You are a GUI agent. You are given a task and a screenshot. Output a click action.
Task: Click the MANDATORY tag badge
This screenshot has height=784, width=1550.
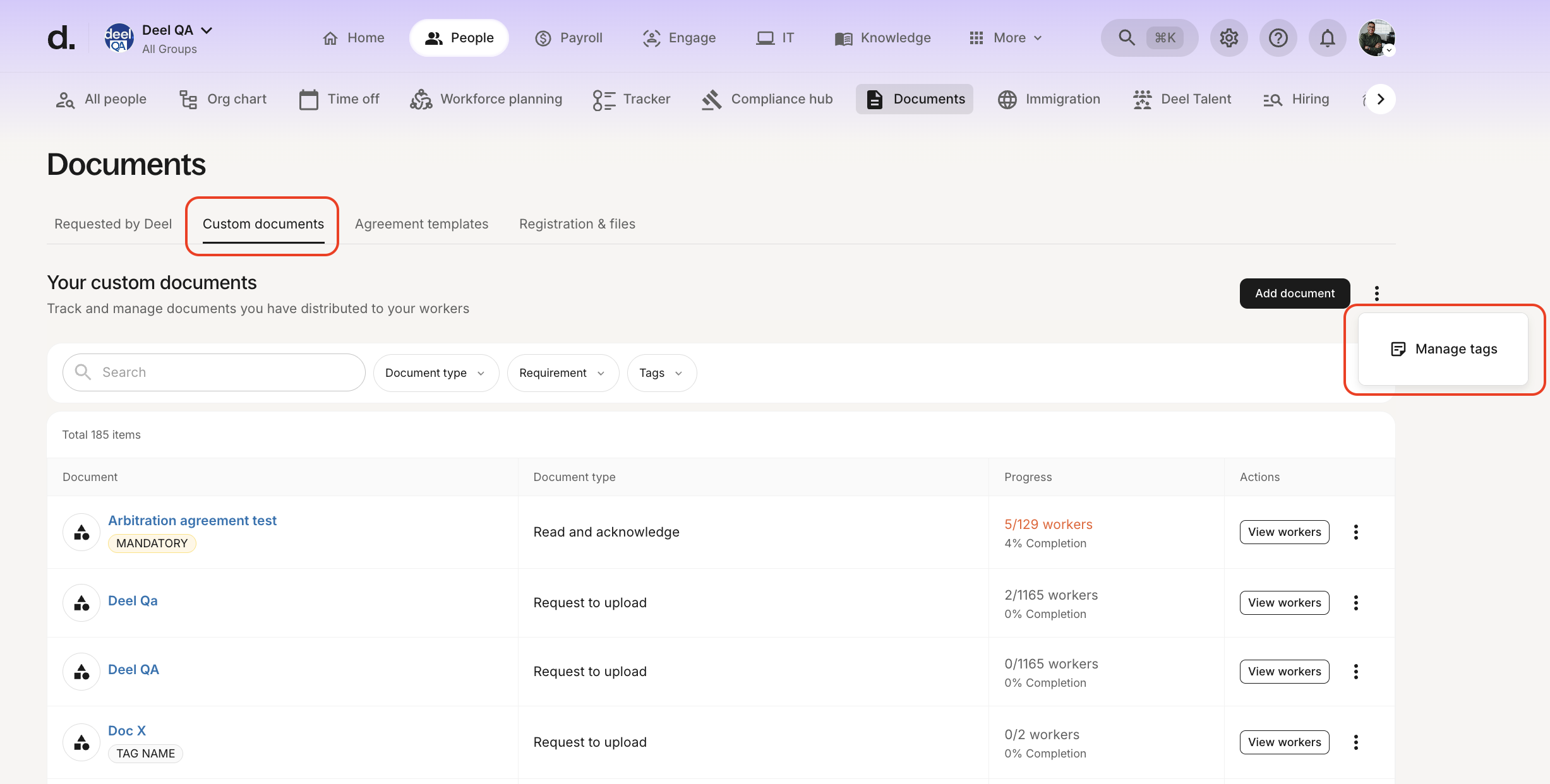pyautogui.click(x=152, y=543)
